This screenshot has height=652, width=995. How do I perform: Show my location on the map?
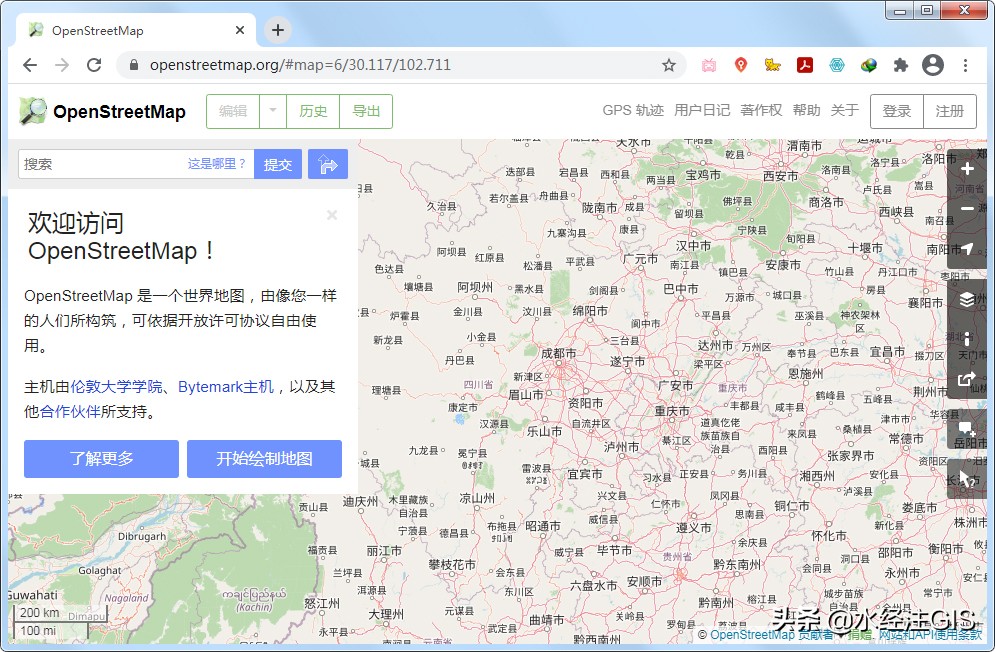pos(967,248)
